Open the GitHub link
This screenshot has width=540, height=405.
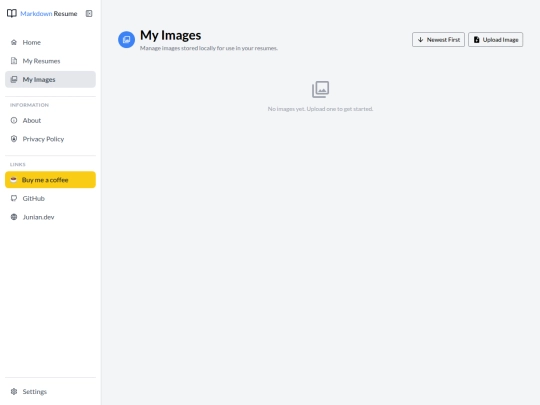click(50, 198)
